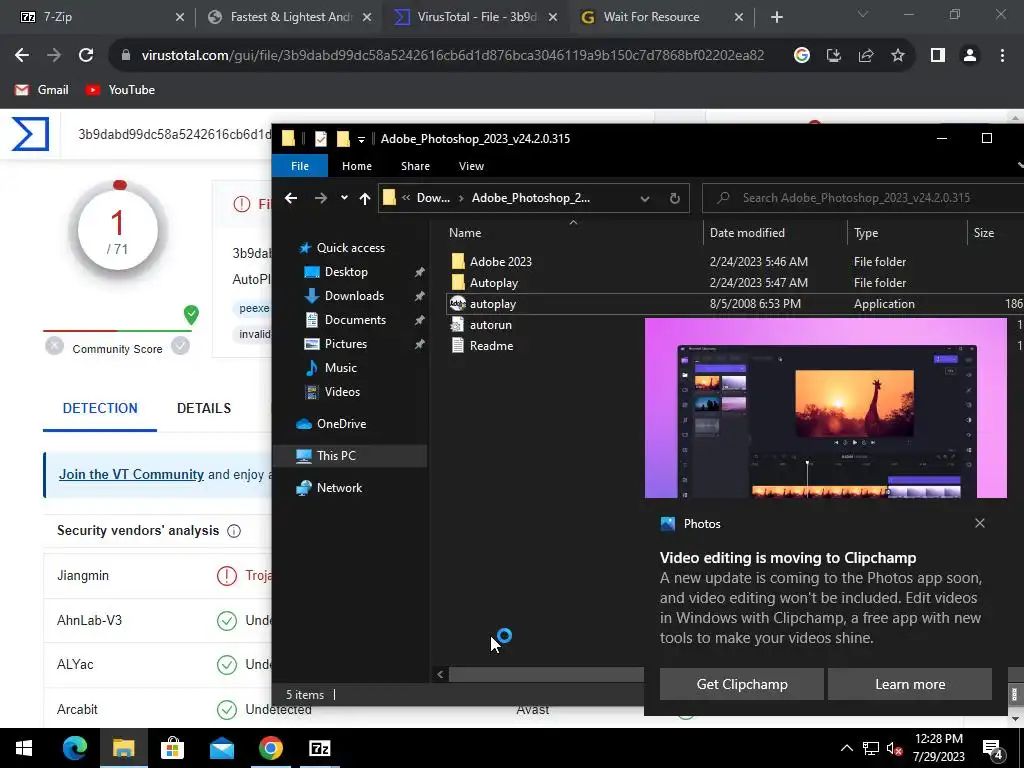The width and height of the screenshot is (1024, 768).
Task: Open Quick access in navigation pane
Action: (350, 248)
